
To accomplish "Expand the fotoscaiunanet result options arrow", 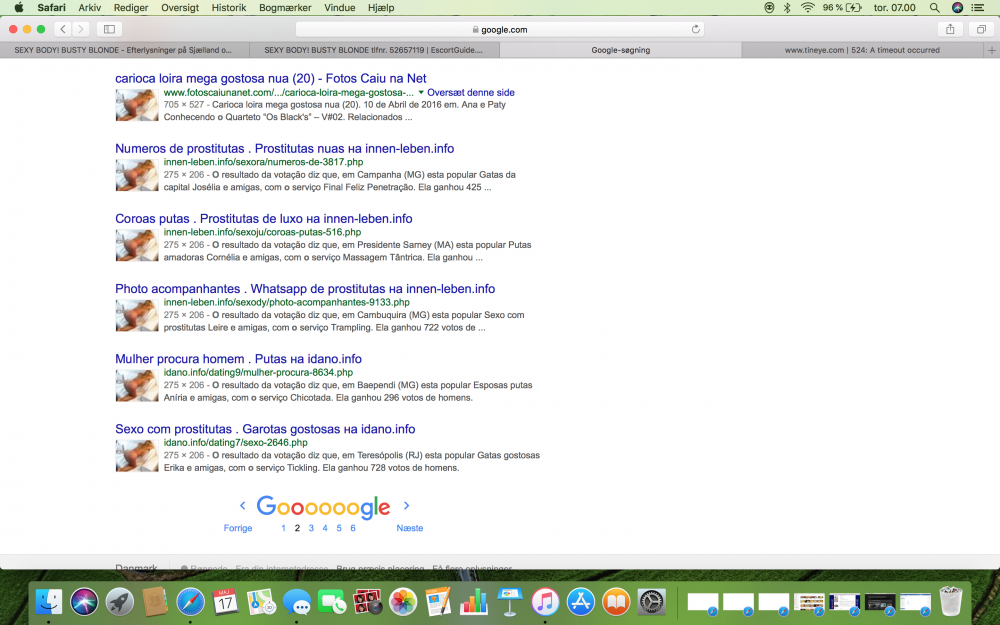I will pyautogui.click(x=421, y=92).
